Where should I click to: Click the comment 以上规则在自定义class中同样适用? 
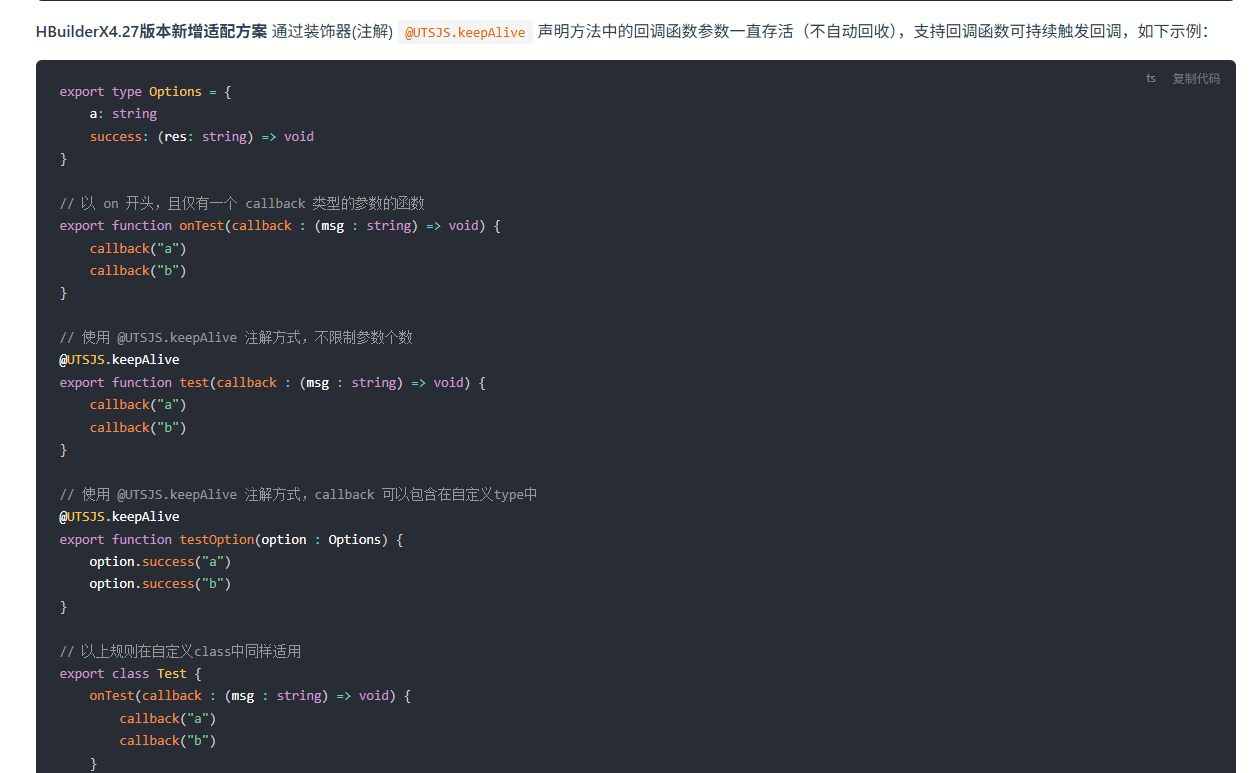(x=180, y=652)
